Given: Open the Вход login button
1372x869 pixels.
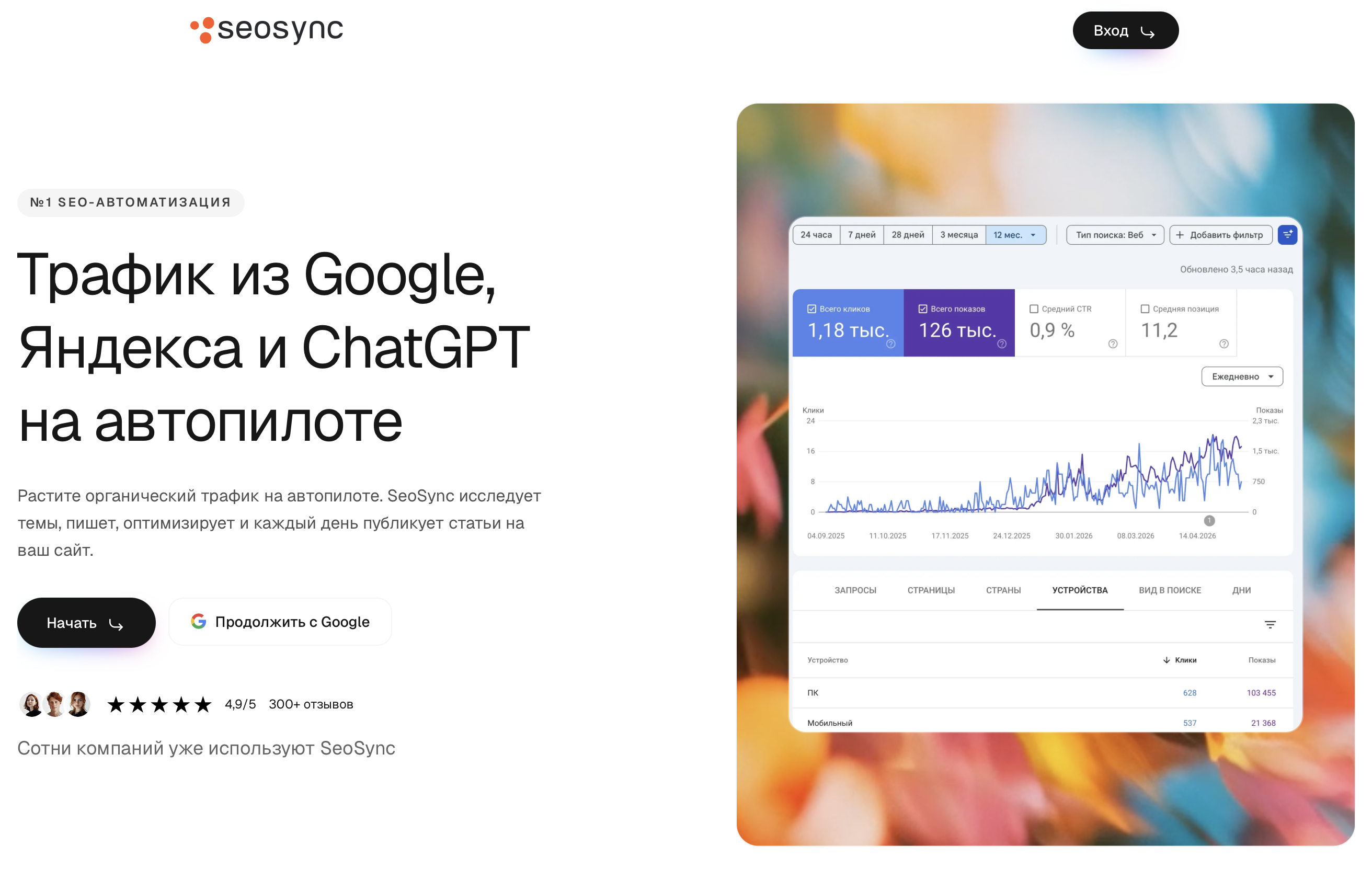Looking at the screenshot, I should tap(1125, 30).
